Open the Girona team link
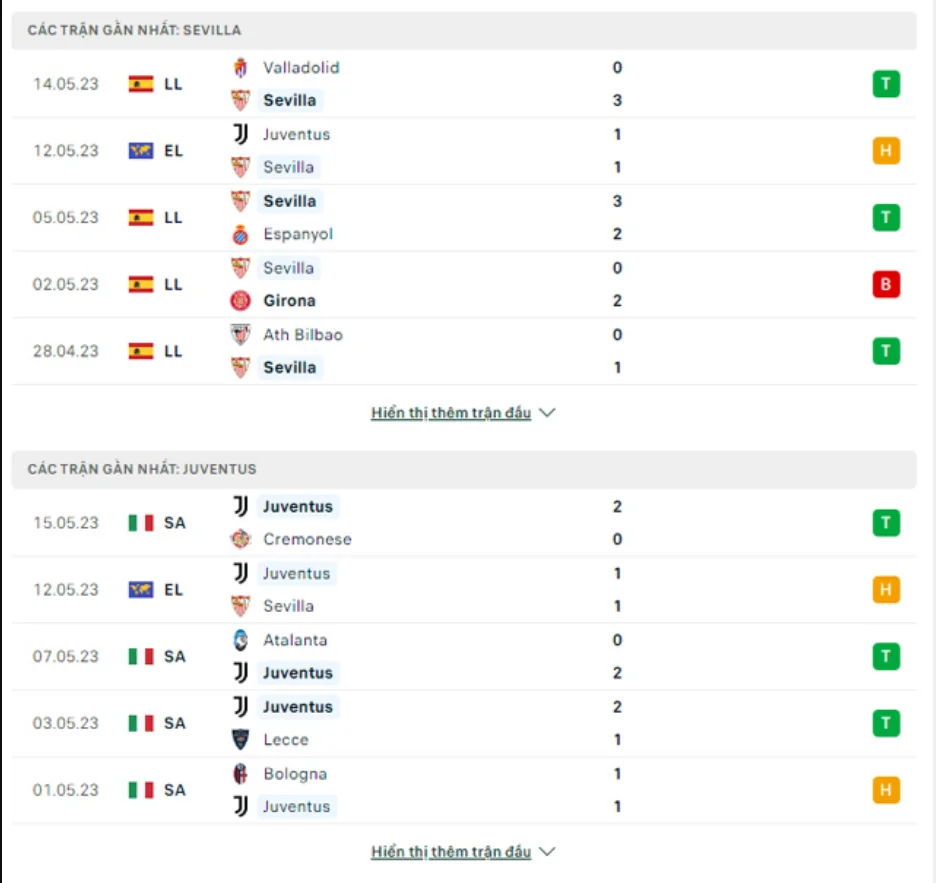The height and width of the screenshot is (883, 936). (x=289, y=301)
